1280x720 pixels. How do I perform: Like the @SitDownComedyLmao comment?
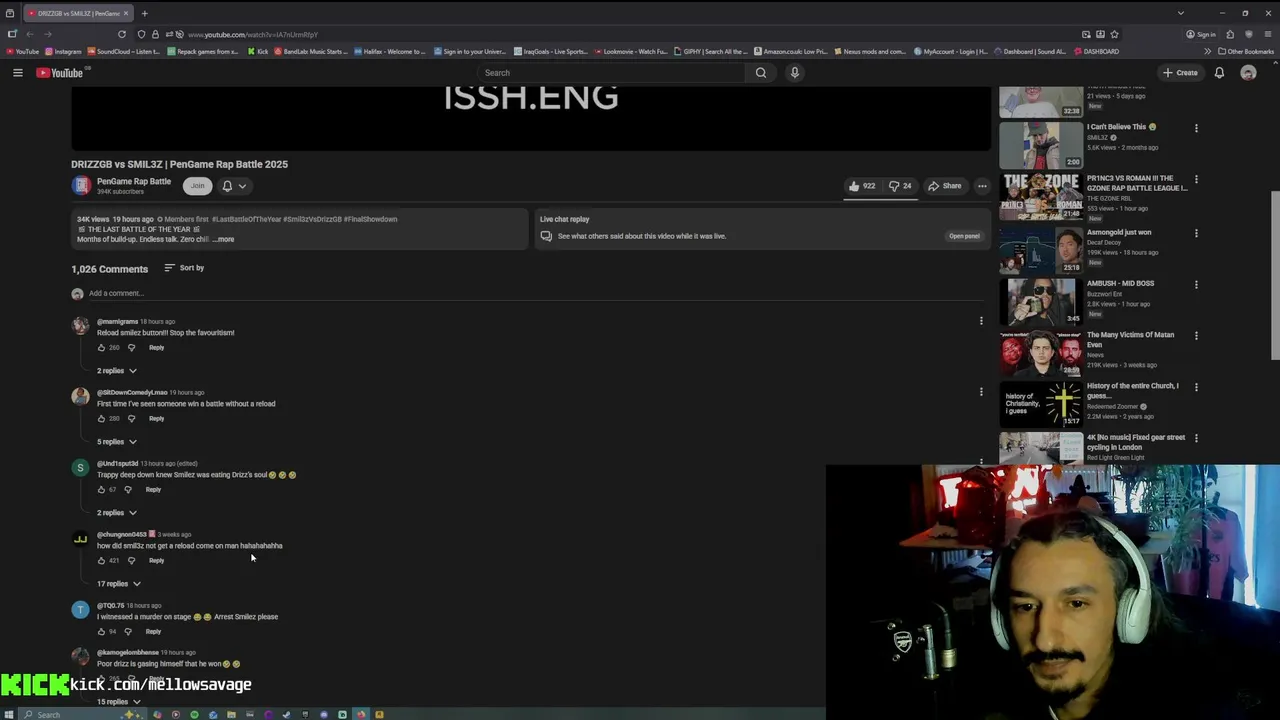101,419
